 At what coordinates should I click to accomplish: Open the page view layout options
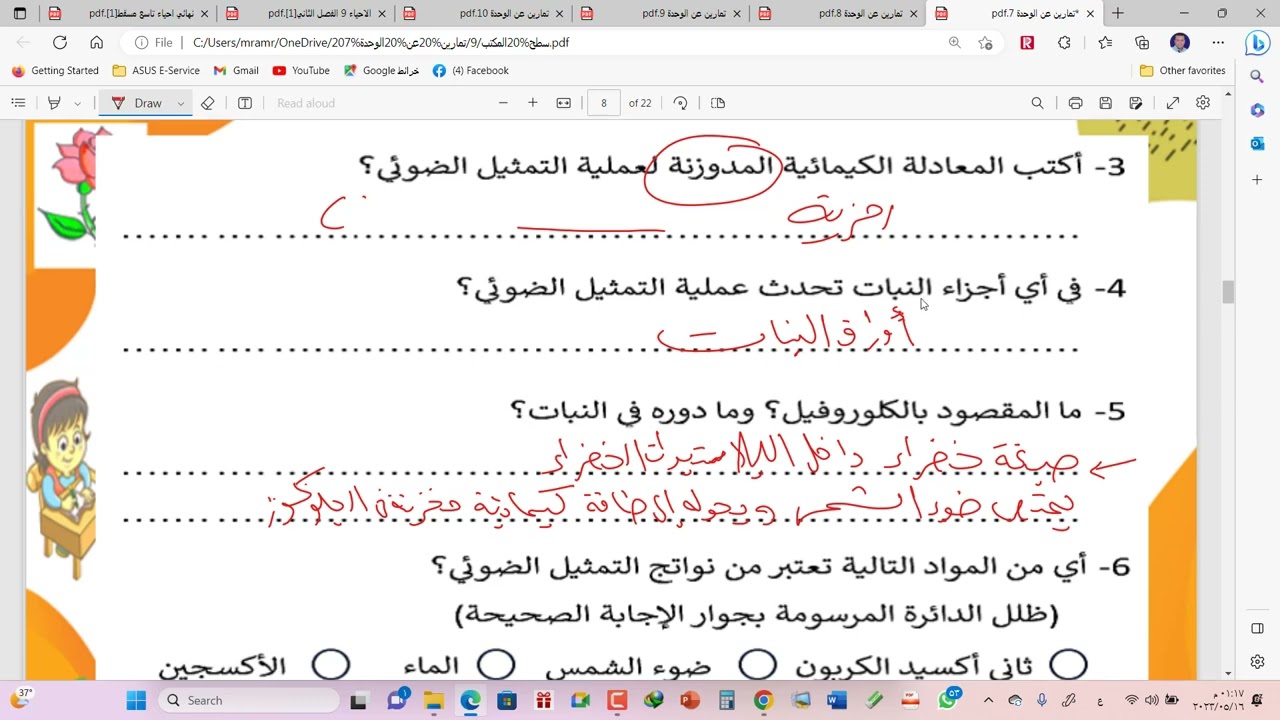coord(718,103)
